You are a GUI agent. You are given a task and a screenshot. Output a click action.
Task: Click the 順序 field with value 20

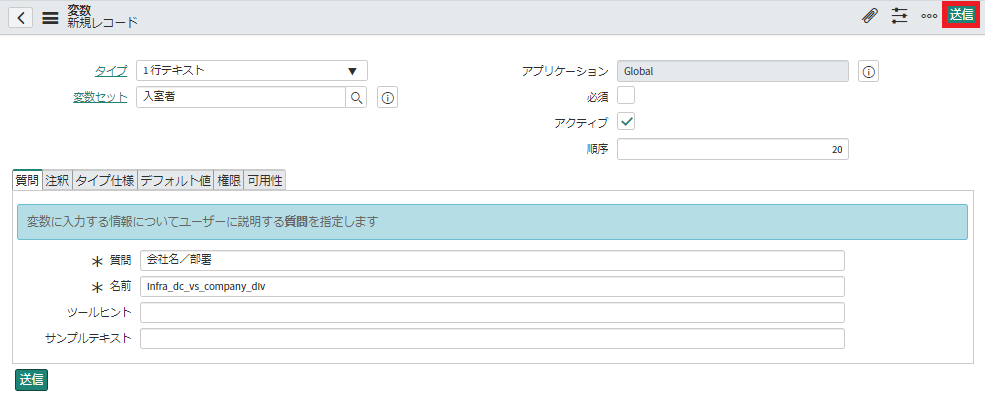click(733, 149)
